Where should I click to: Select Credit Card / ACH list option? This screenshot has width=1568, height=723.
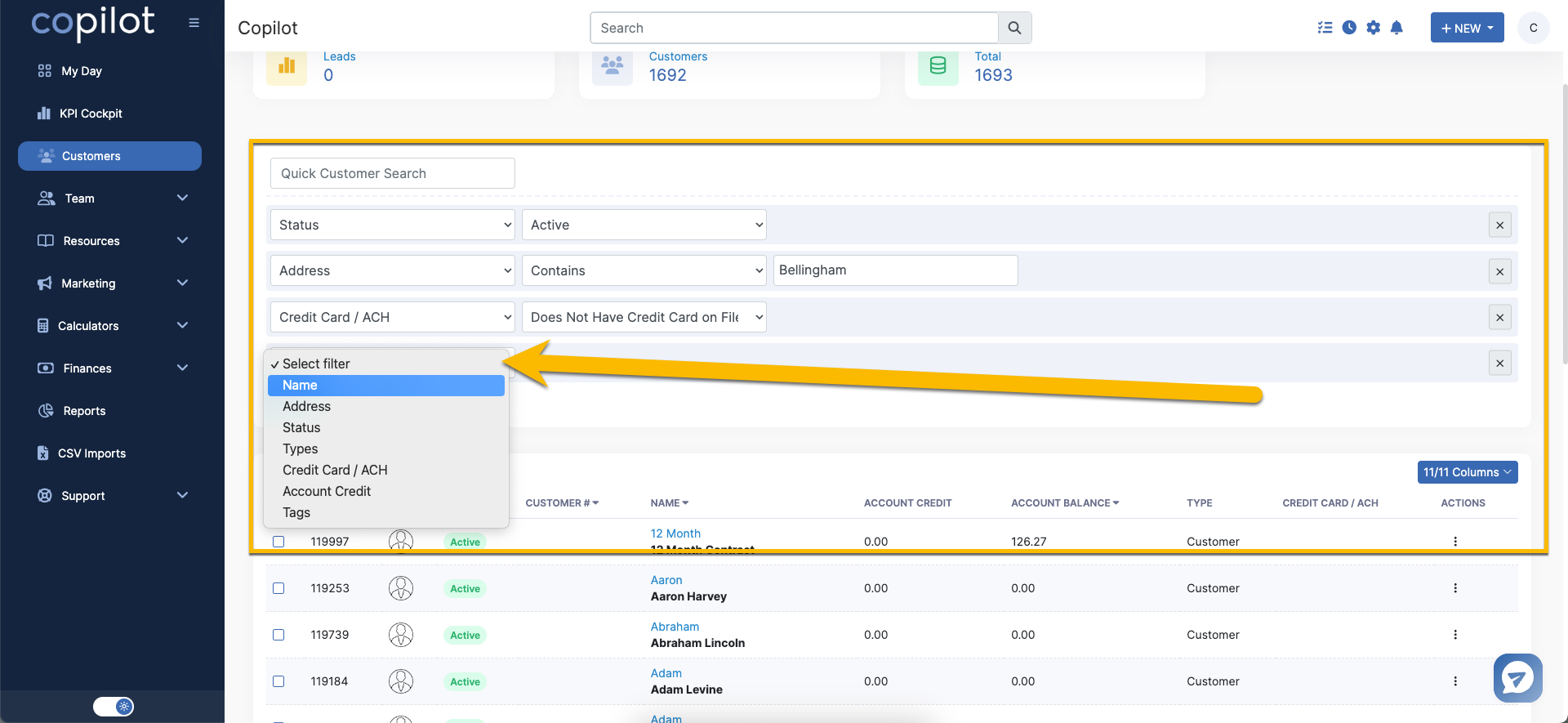[x=386, y=471]
